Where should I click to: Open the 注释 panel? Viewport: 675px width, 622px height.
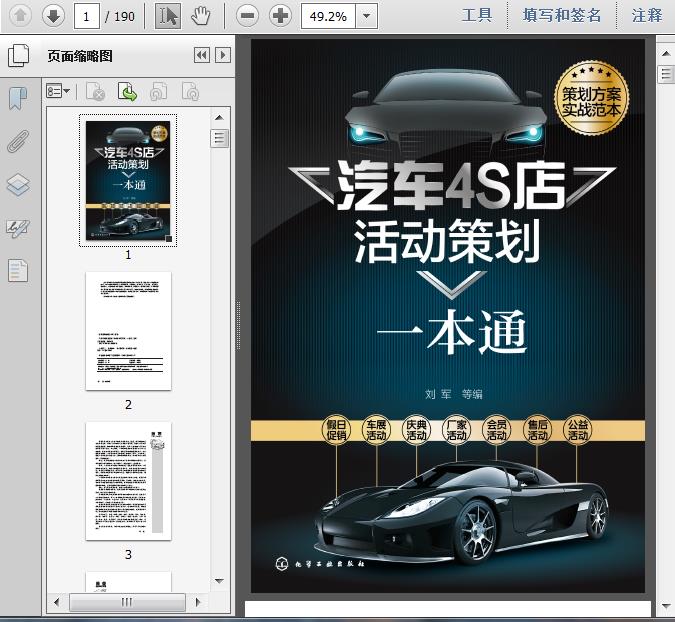coord(647,15)
